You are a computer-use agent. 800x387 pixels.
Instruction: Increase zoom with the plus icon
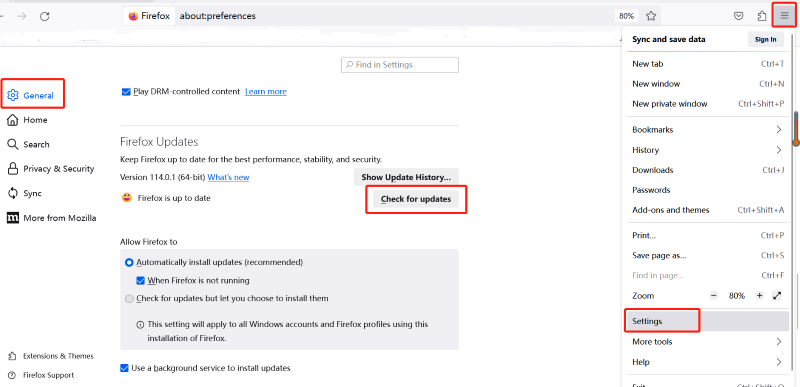point(759,296)
